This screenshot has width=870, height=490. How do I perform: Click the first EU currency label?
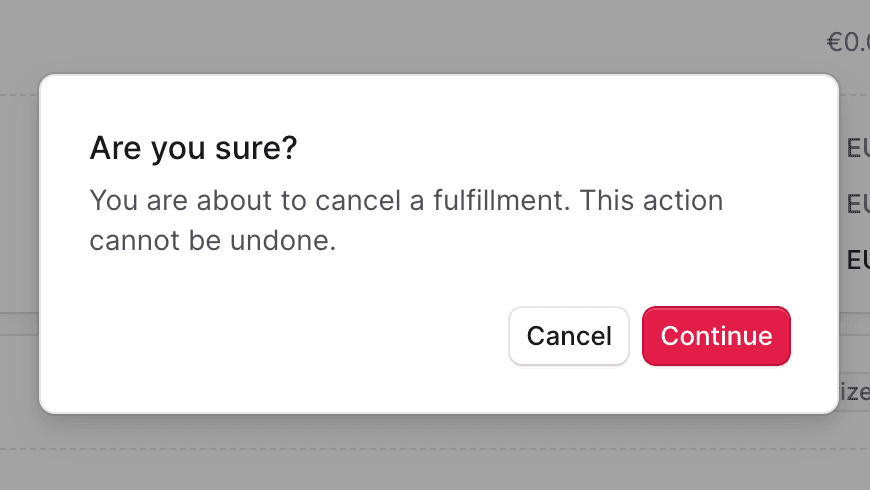858,148
